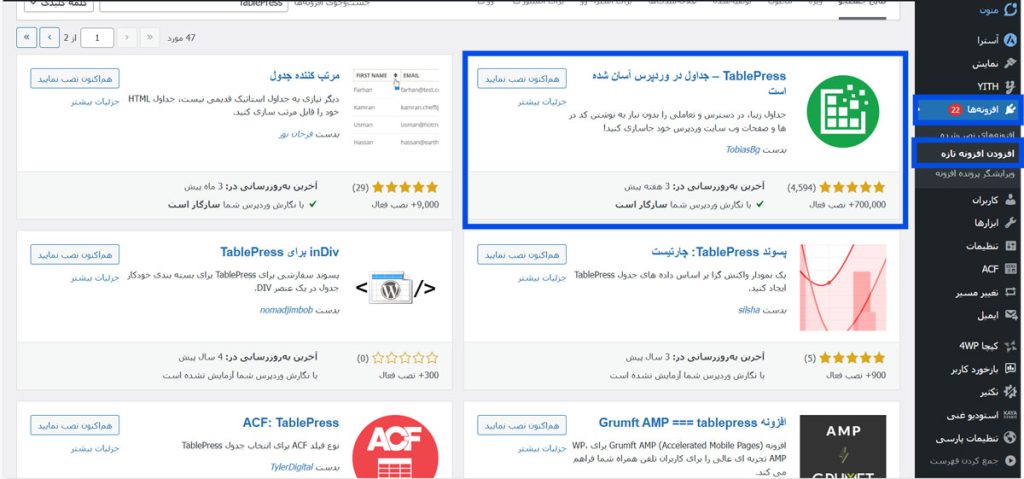
Task: Open تنظیمات (Settings) sidebar icon
Action: click(x=1010, y=246)
